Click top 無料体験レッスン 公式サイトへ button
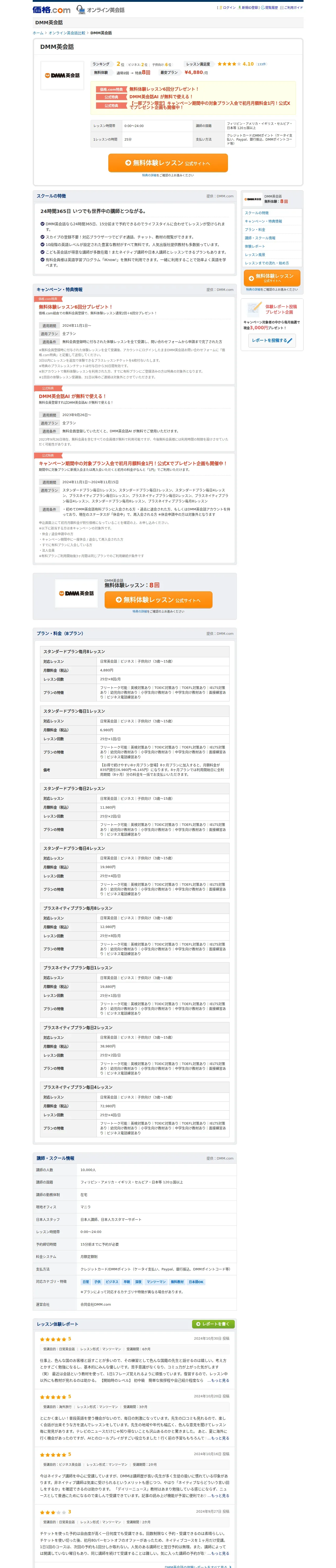This screenshot has width=336, height=1568. [168, 163]
